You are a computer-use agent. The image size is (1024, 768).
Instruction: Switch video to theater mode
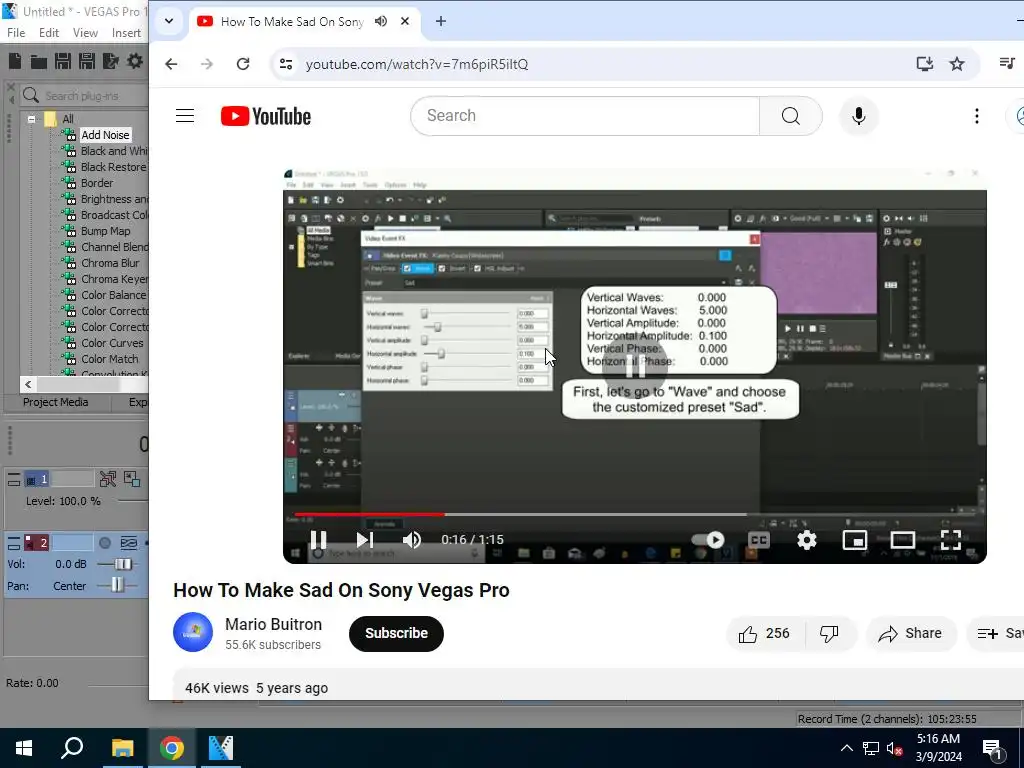tap(903, 540)
